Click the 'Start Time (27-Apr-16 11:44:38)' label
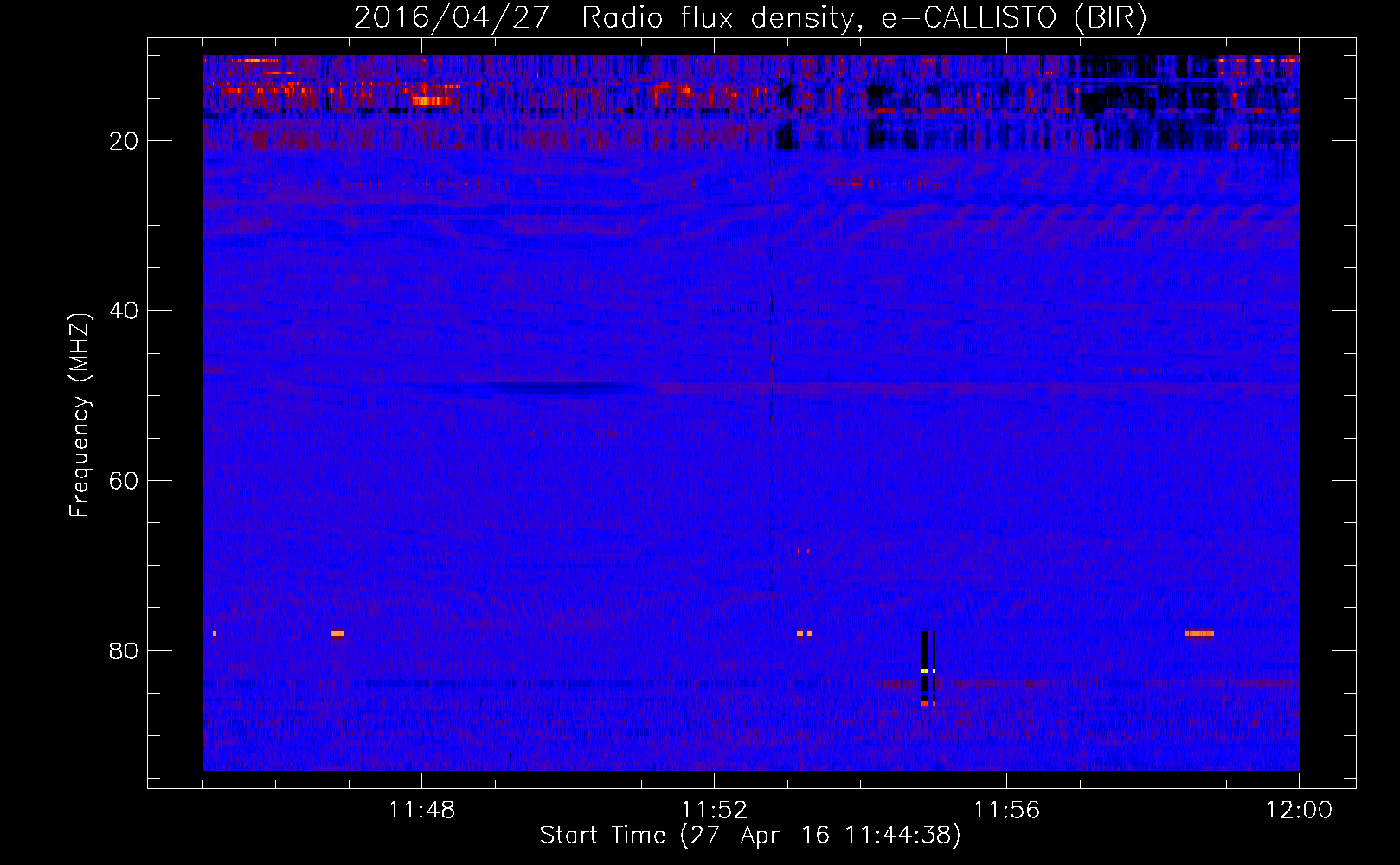This screenshot has width=1400, height=865. coord(750,836)
